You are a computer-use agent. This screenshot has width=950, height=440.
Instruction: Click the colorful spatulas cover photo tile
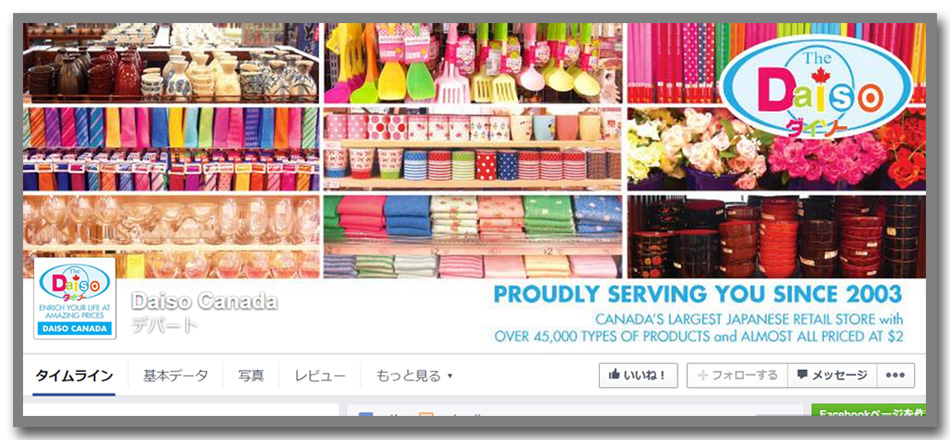473,63
